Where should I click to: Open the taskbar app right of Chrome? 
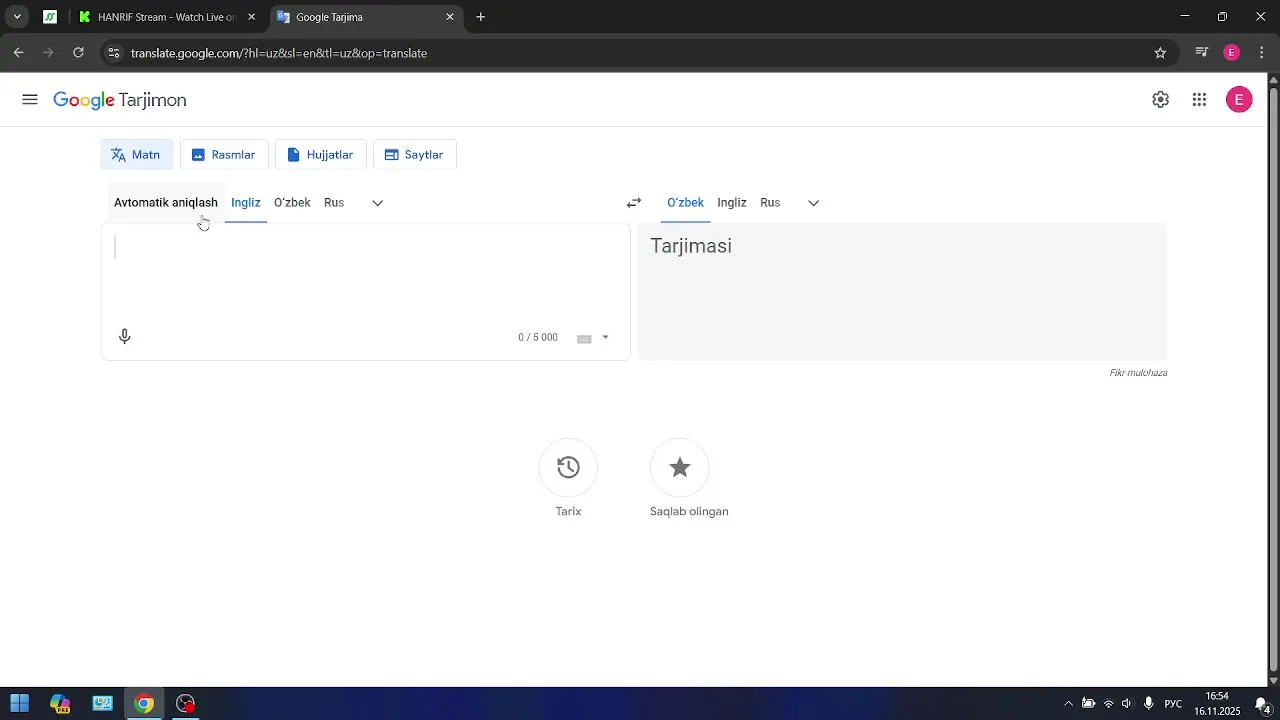[x=186, y=704]
